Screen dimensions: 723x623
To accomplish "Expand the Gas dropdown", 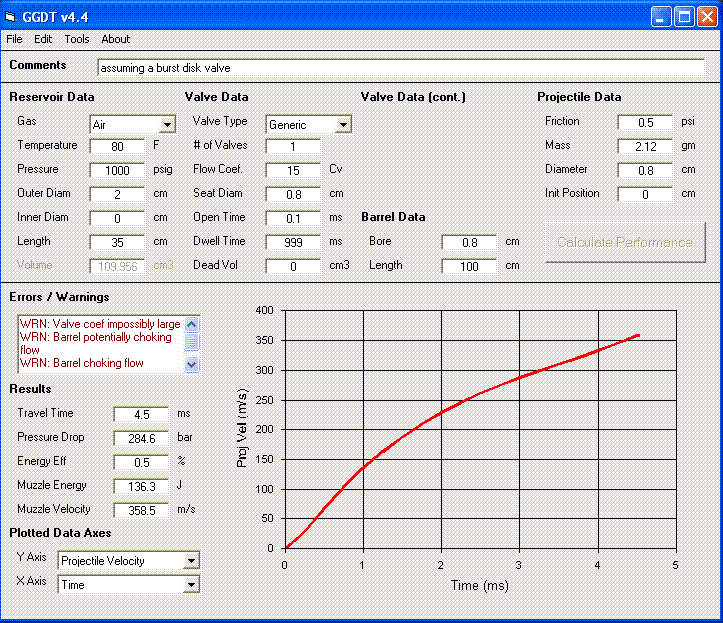I will click(x=166, y=125).
